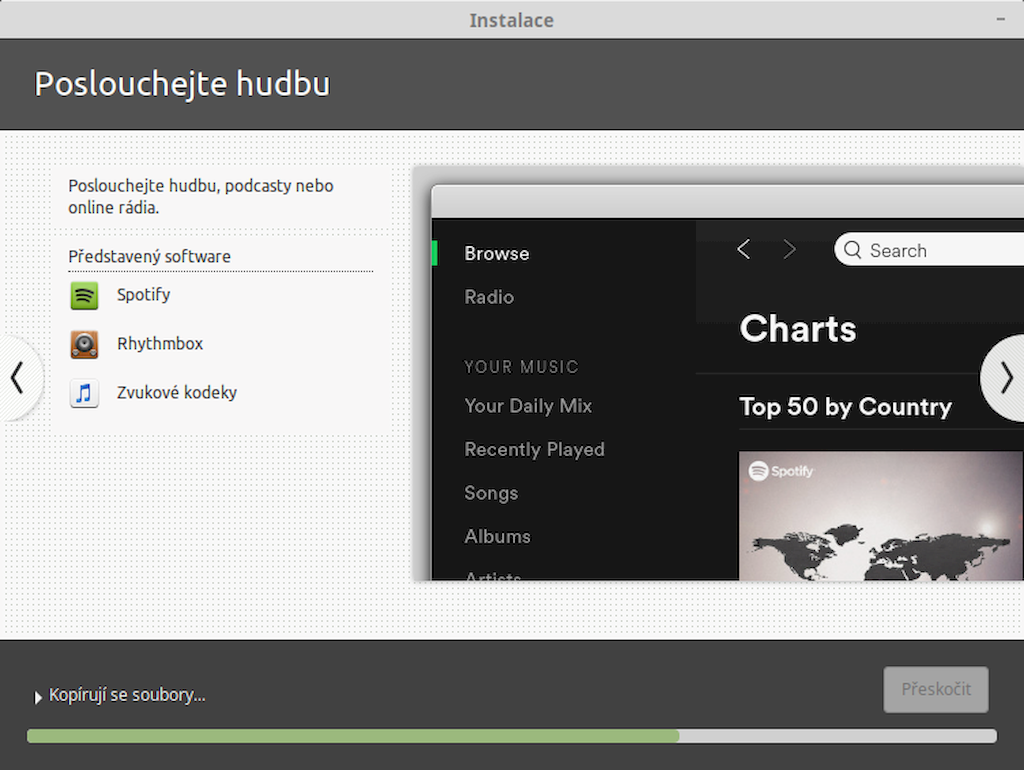1024x770 pixels.
Task: Click the Search input field
Action: point(929,249)
